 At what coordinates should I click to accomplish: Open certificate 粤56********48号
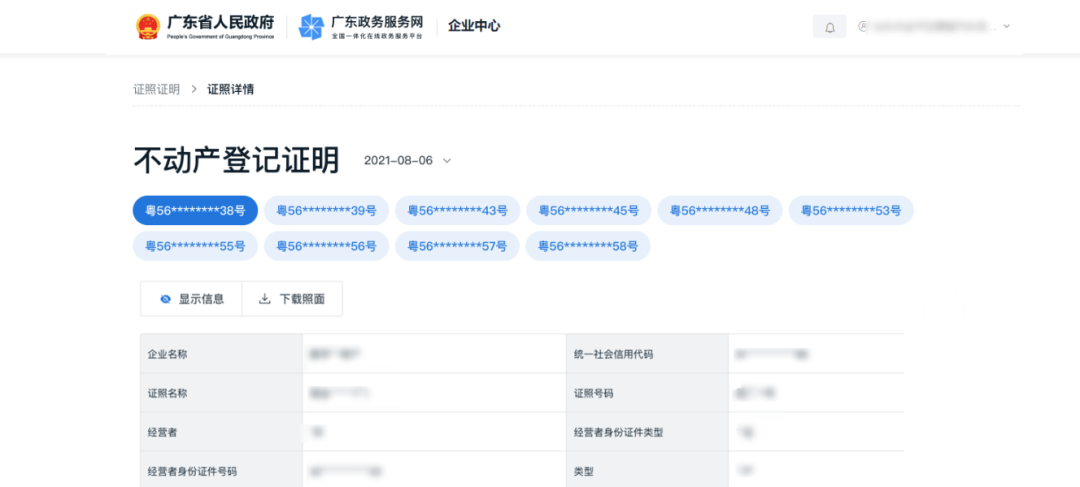pos(719,211)
